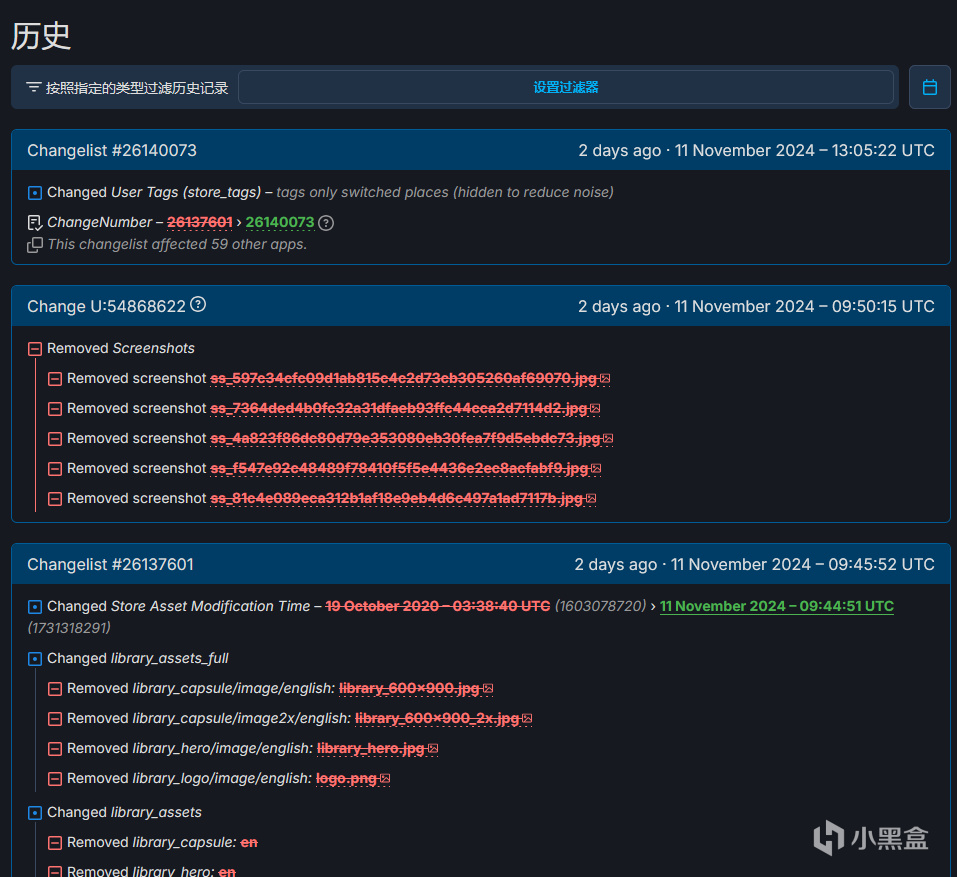The height and width of the screenshot is (877, 957).
Task: Click the value (1731318291) text
Action: 69,628
